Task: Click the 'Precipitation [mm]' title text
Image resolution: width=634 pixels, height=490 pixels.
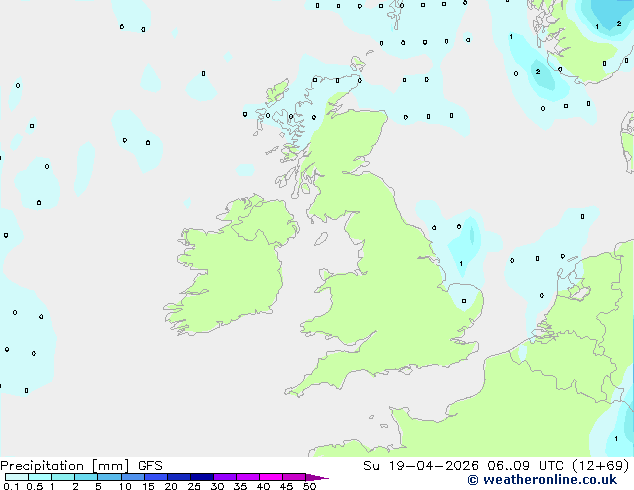Action: tap(64, 466)
